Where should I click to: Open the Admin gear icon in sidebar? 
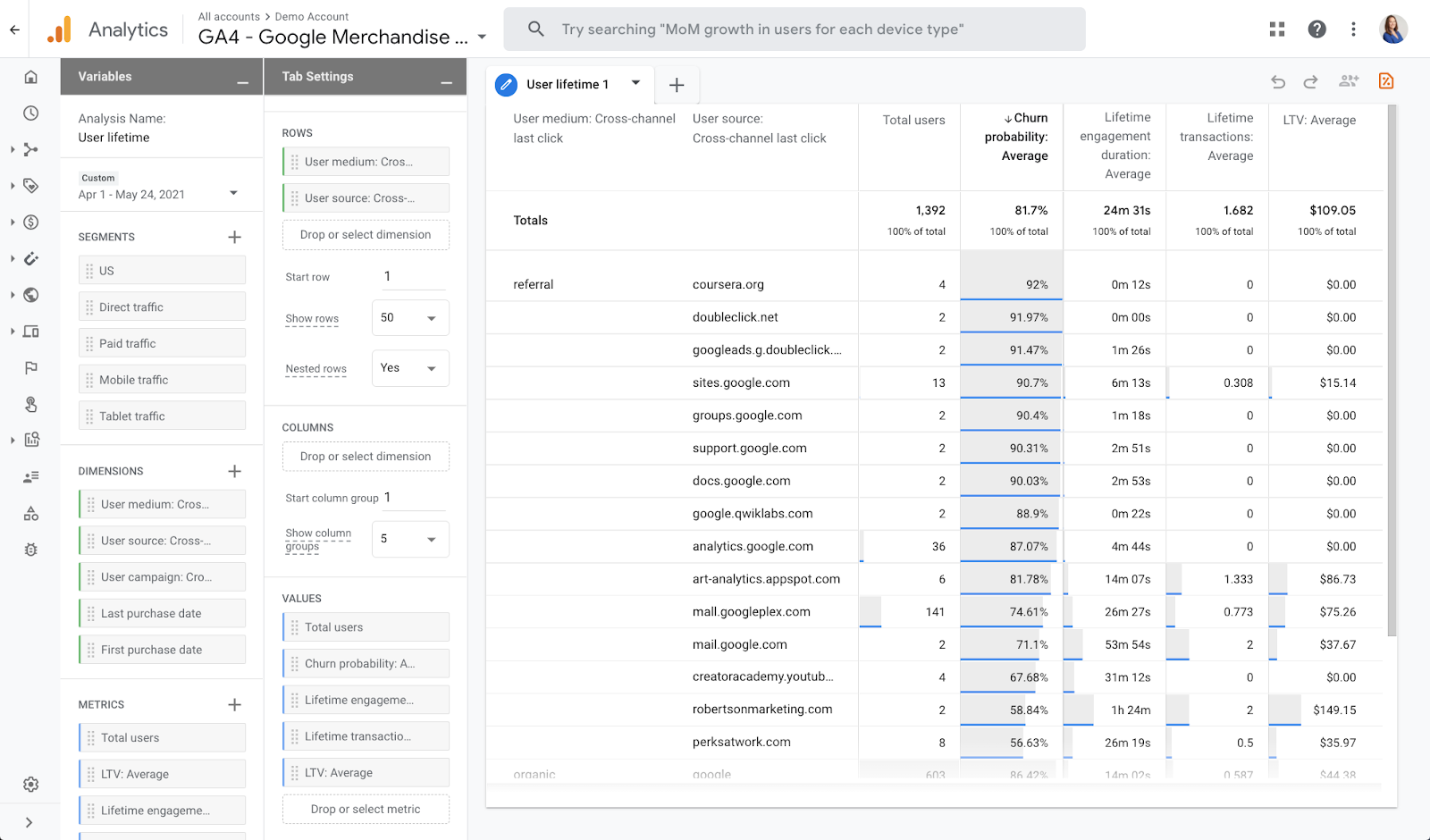click(30, 785)
